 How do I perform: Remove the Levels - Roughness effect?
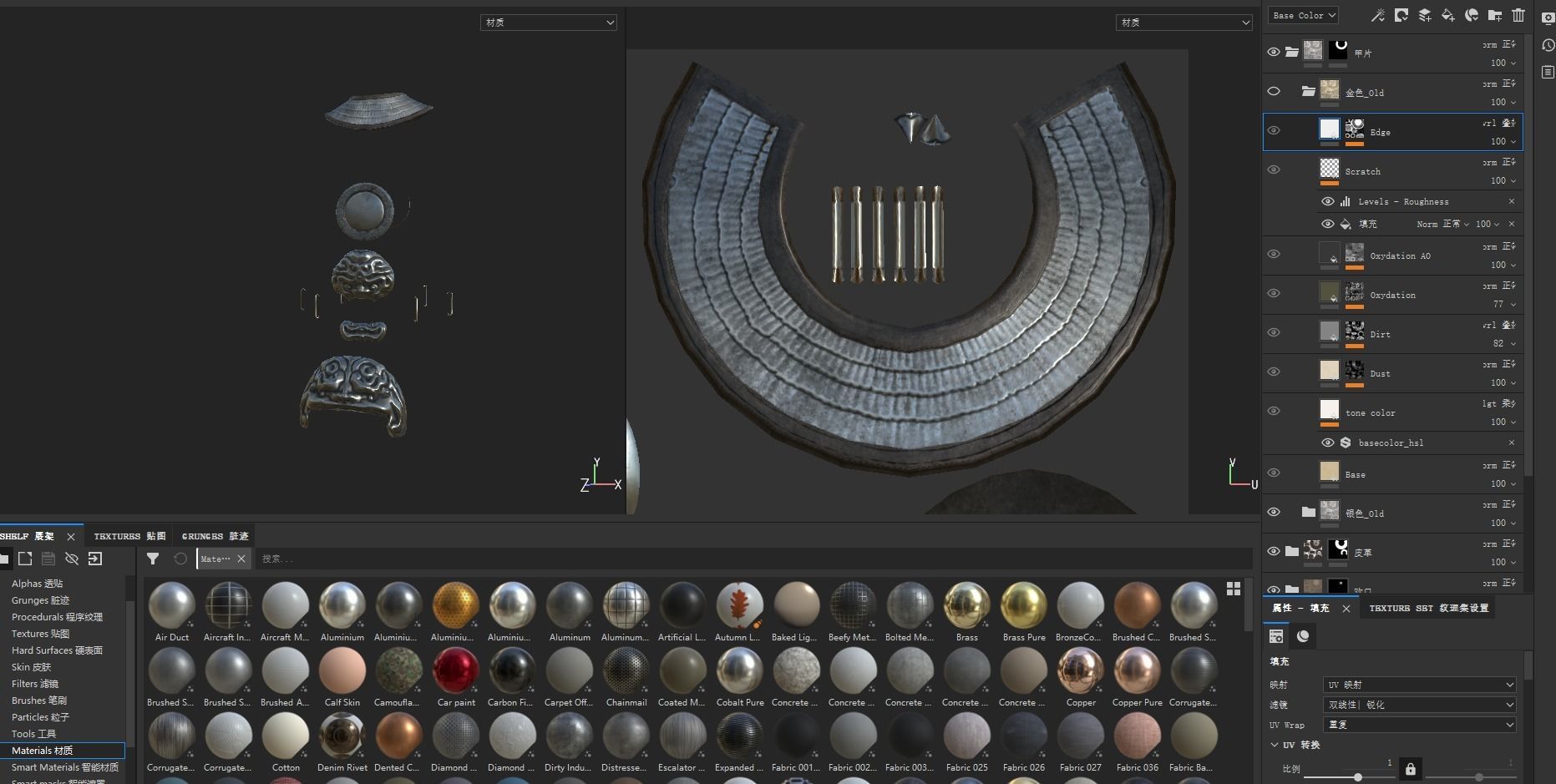1512,201
